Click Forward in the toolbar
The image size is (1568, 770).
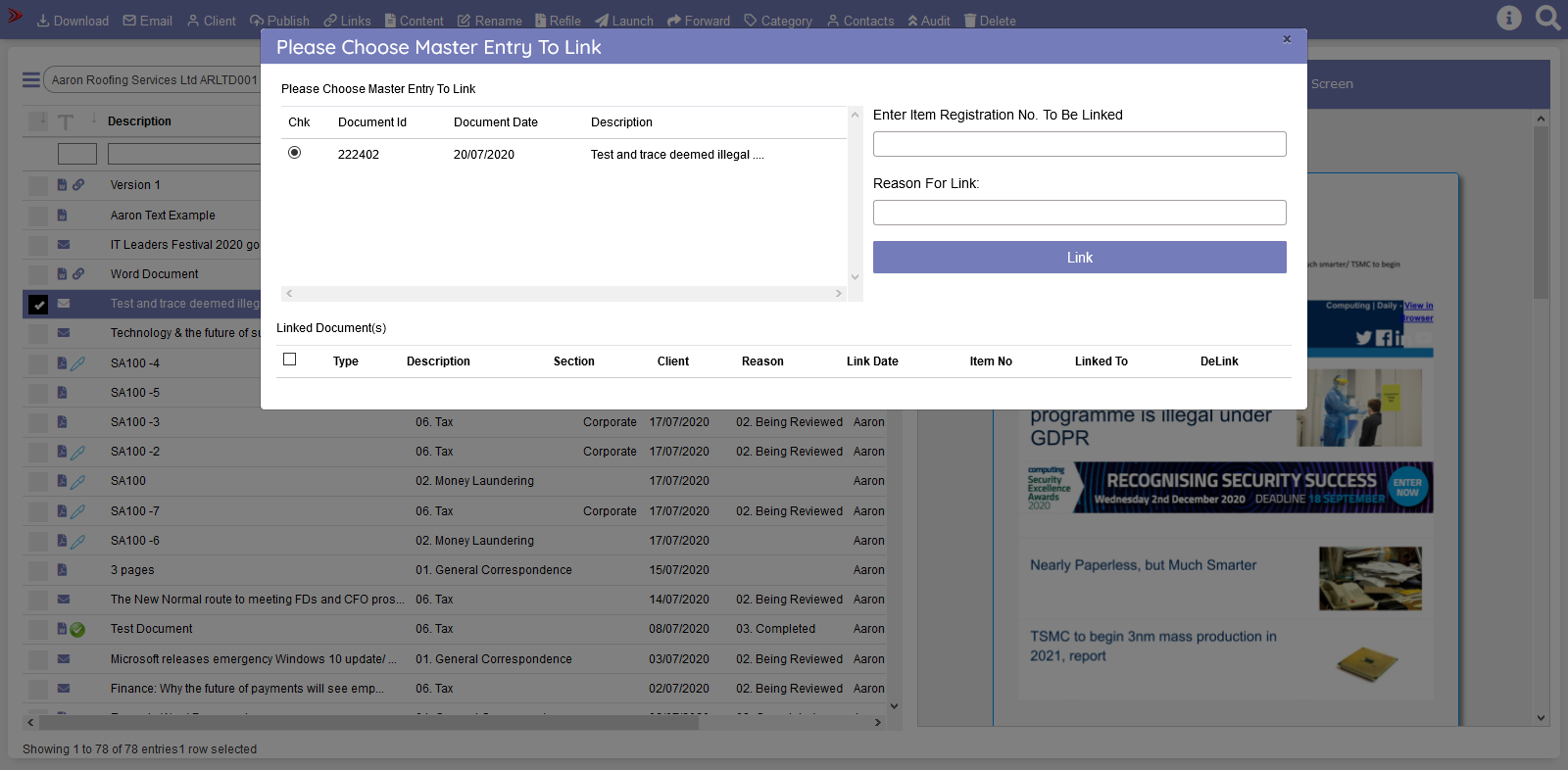point(699,21)
